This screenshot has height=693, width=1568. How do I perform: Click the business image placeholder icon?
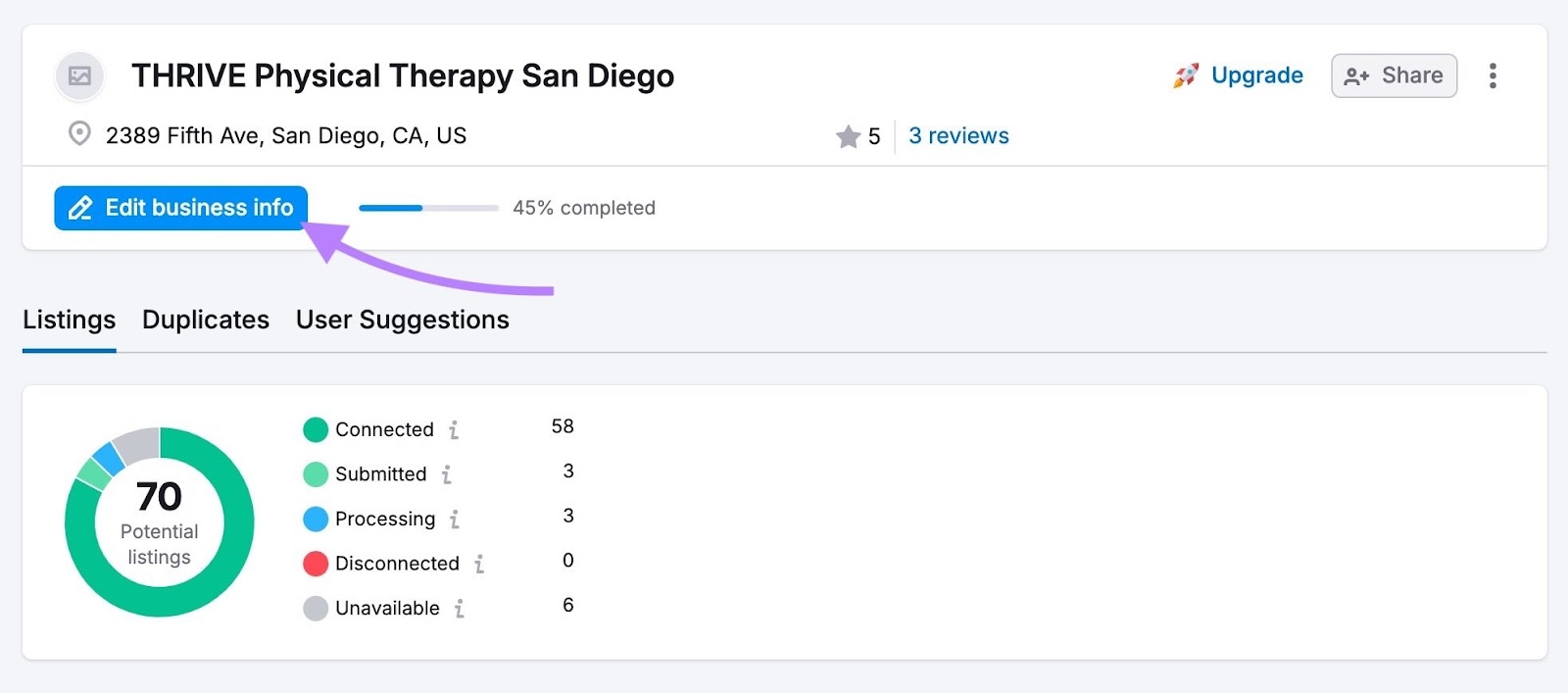coord(79,75)
